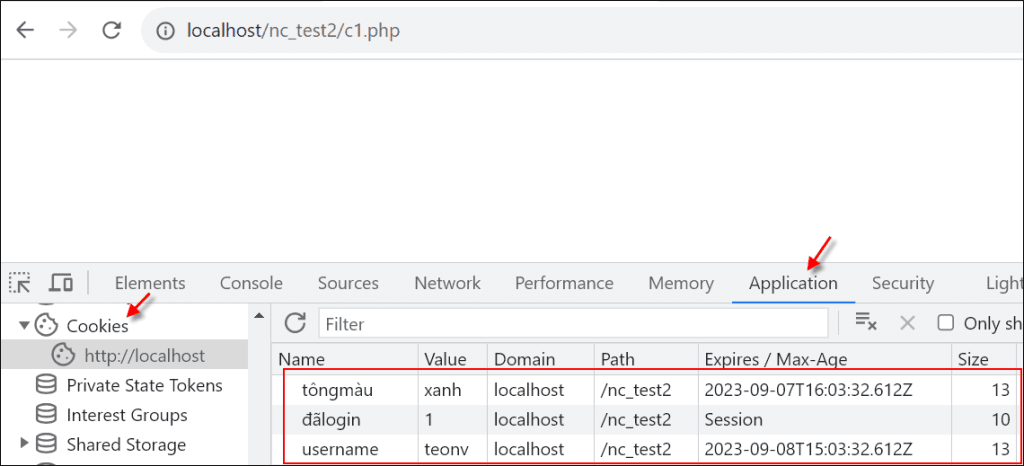Click the browser back arrow
The image size is (1024, 466).
pos(25,30)
